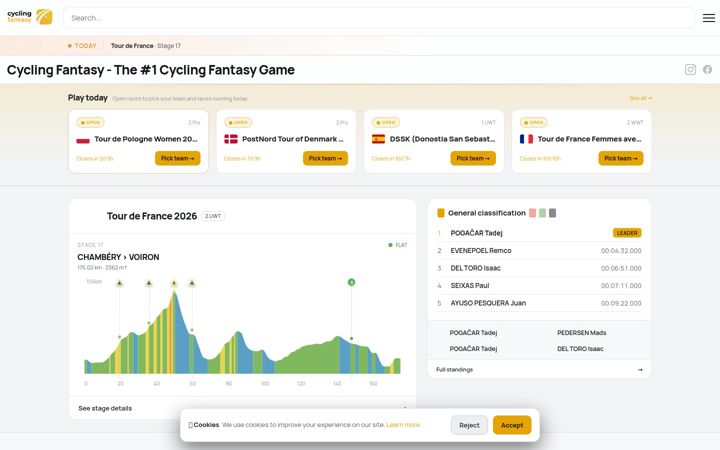Select the green jersey classification swatch
The width and height of the screenshot is (720, 450).
pos(542,213)
